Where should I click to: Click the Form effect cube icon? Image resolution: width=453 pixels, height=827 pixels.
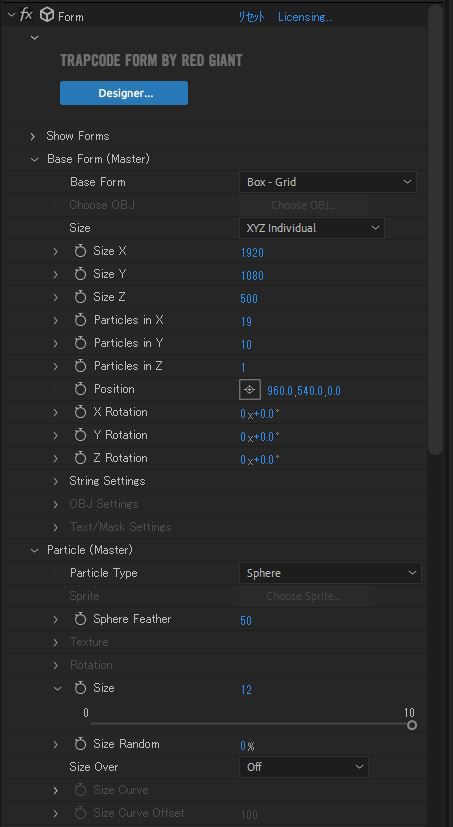click(47, 15)
